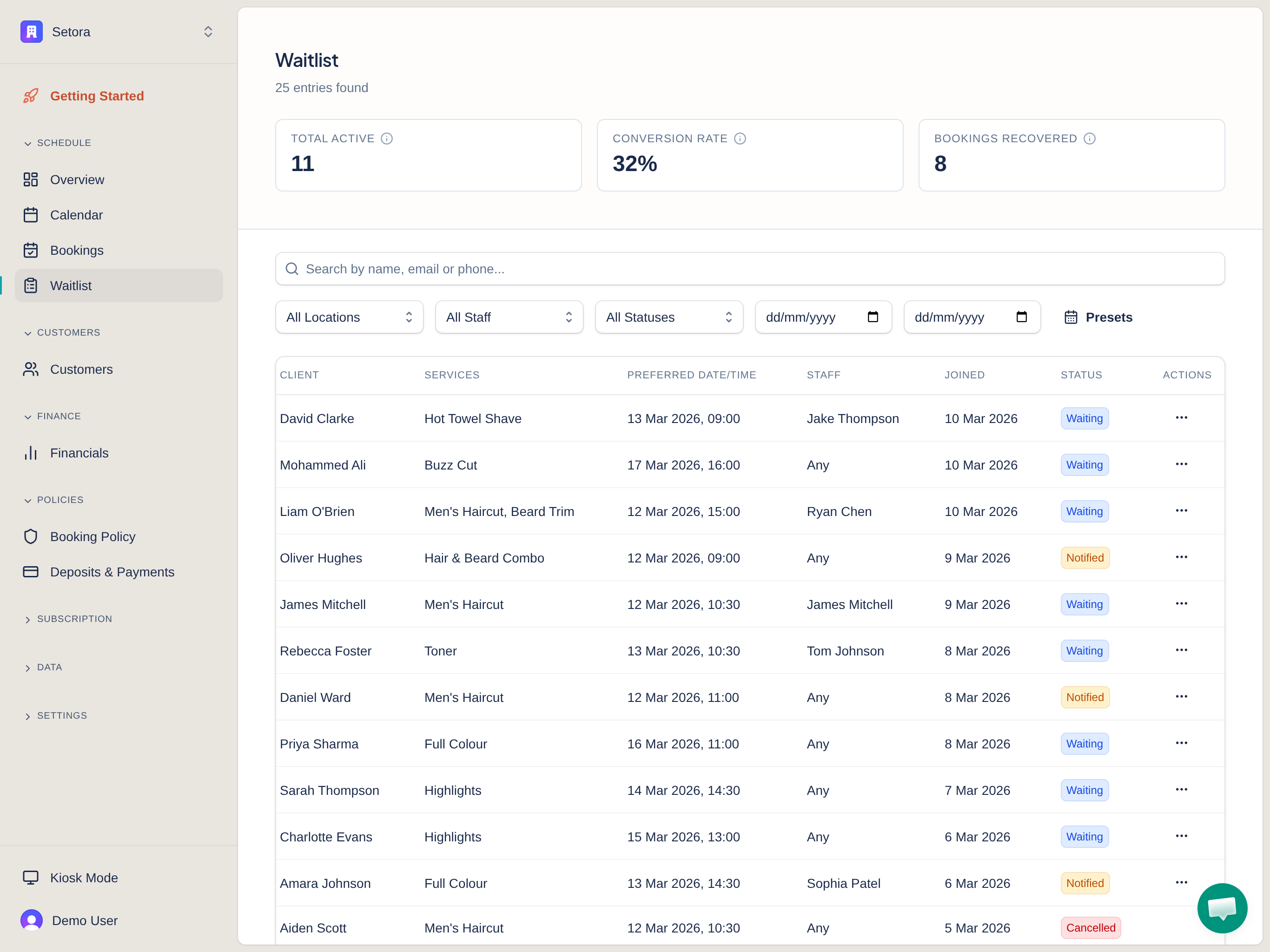Screen dimensions: 1270x952
Task: Open the All Locations dropdown
Action: 349,317
